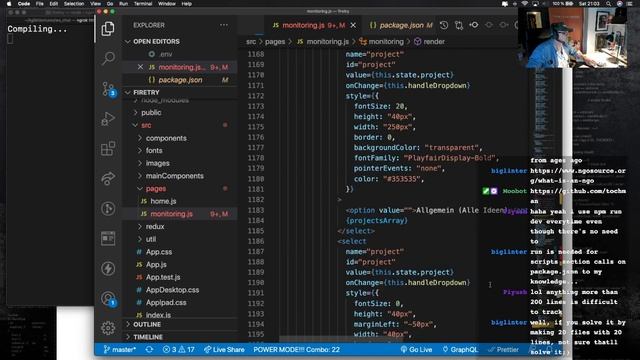This screenshot has height=360, width=640.
Task: Collapse the Open Editors section
Action: 180,42
